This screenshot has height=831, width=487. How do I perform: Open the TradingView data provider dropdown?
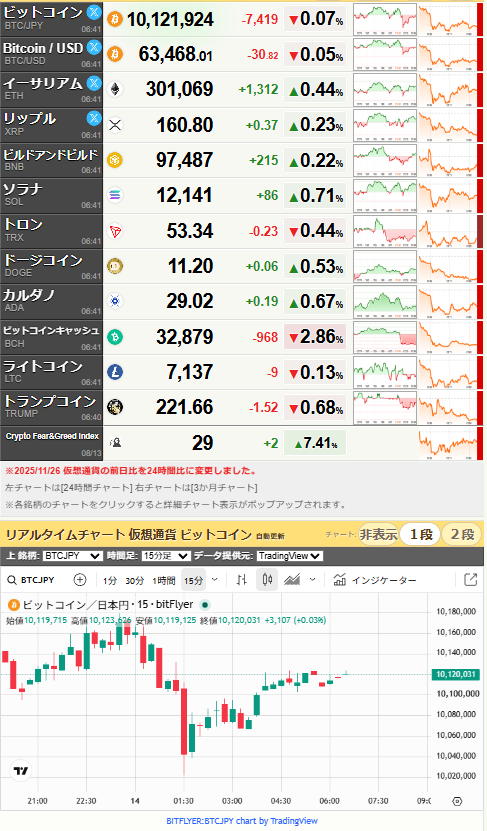click(289, 556)
